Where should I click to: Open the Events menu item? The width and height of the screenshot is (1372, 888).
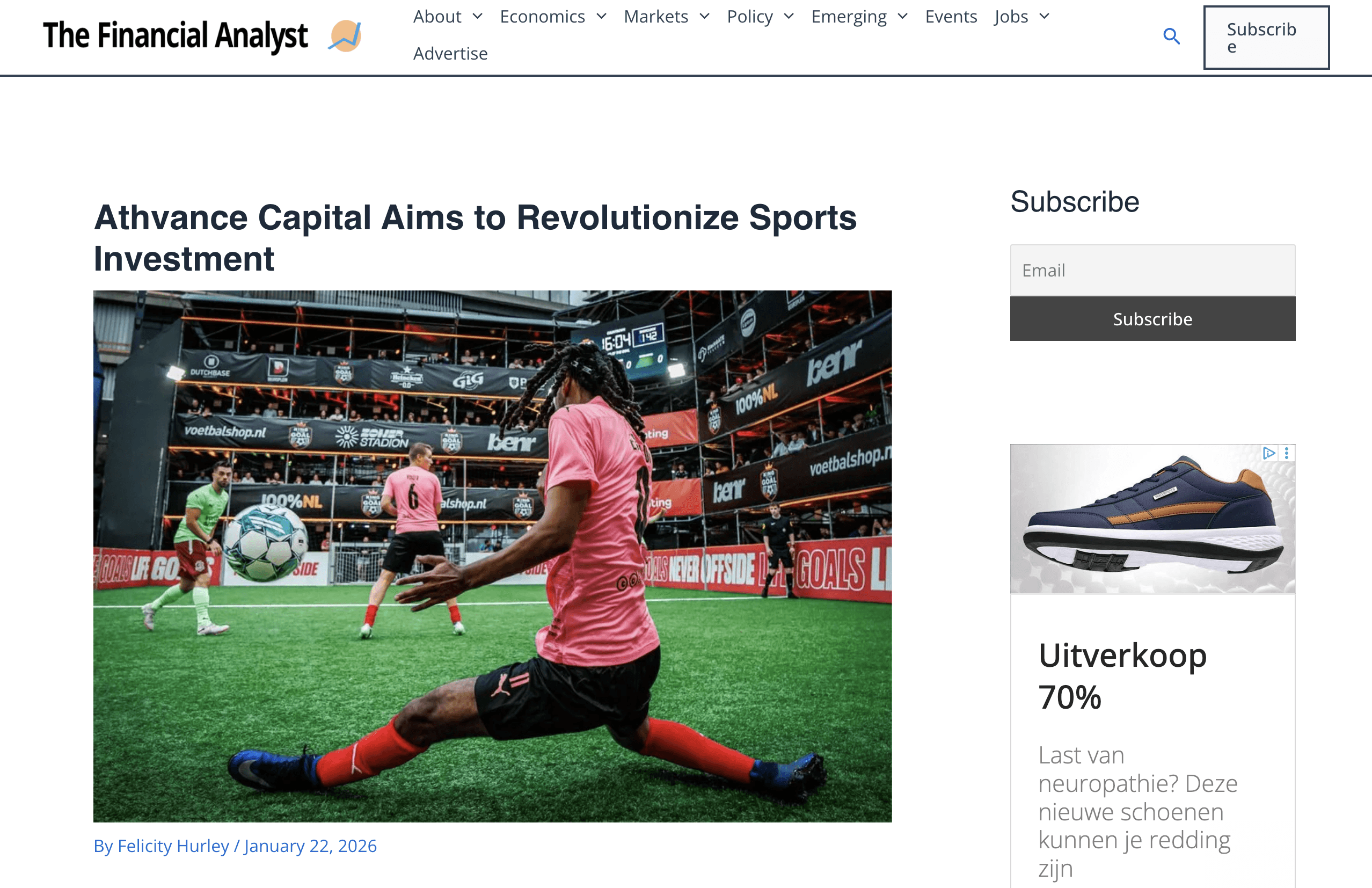point(951,17)
